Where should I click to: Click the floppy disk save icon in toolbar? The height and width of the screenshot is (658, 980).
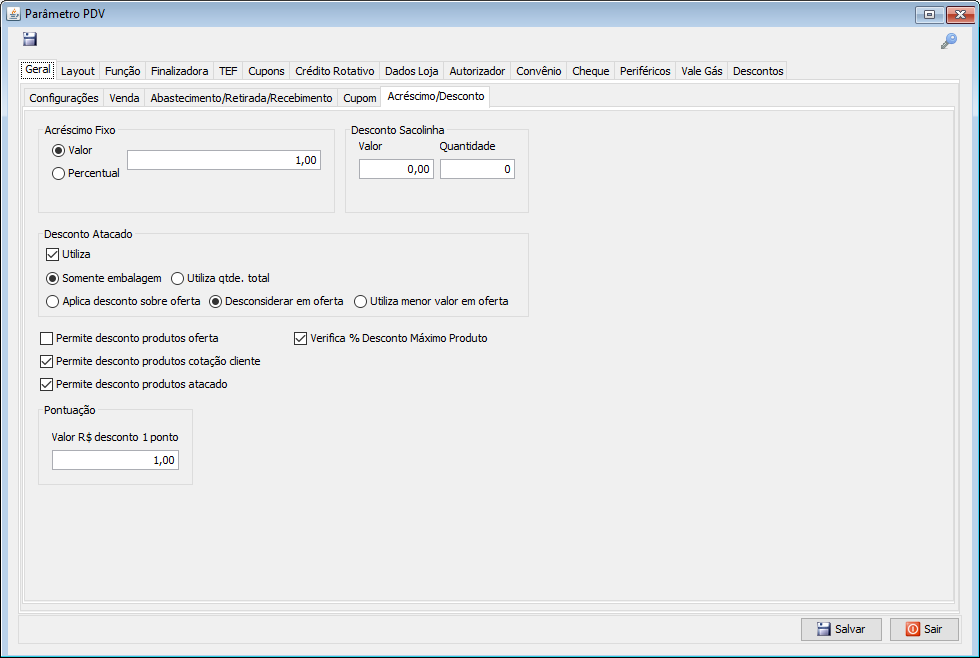pyautogui.click(x=30, y=40)
